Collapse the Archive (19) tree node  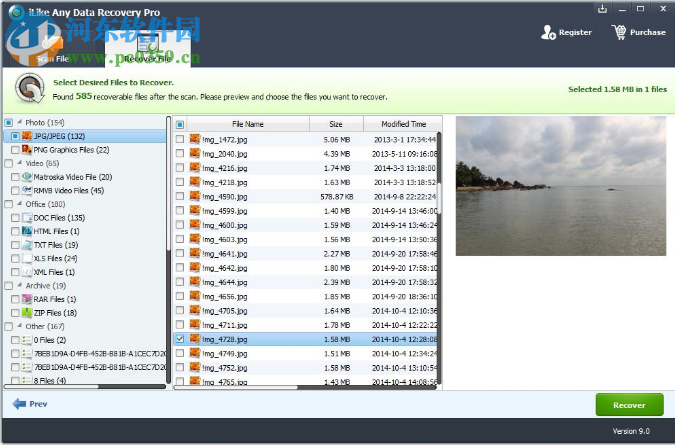[x=19, y=285]
